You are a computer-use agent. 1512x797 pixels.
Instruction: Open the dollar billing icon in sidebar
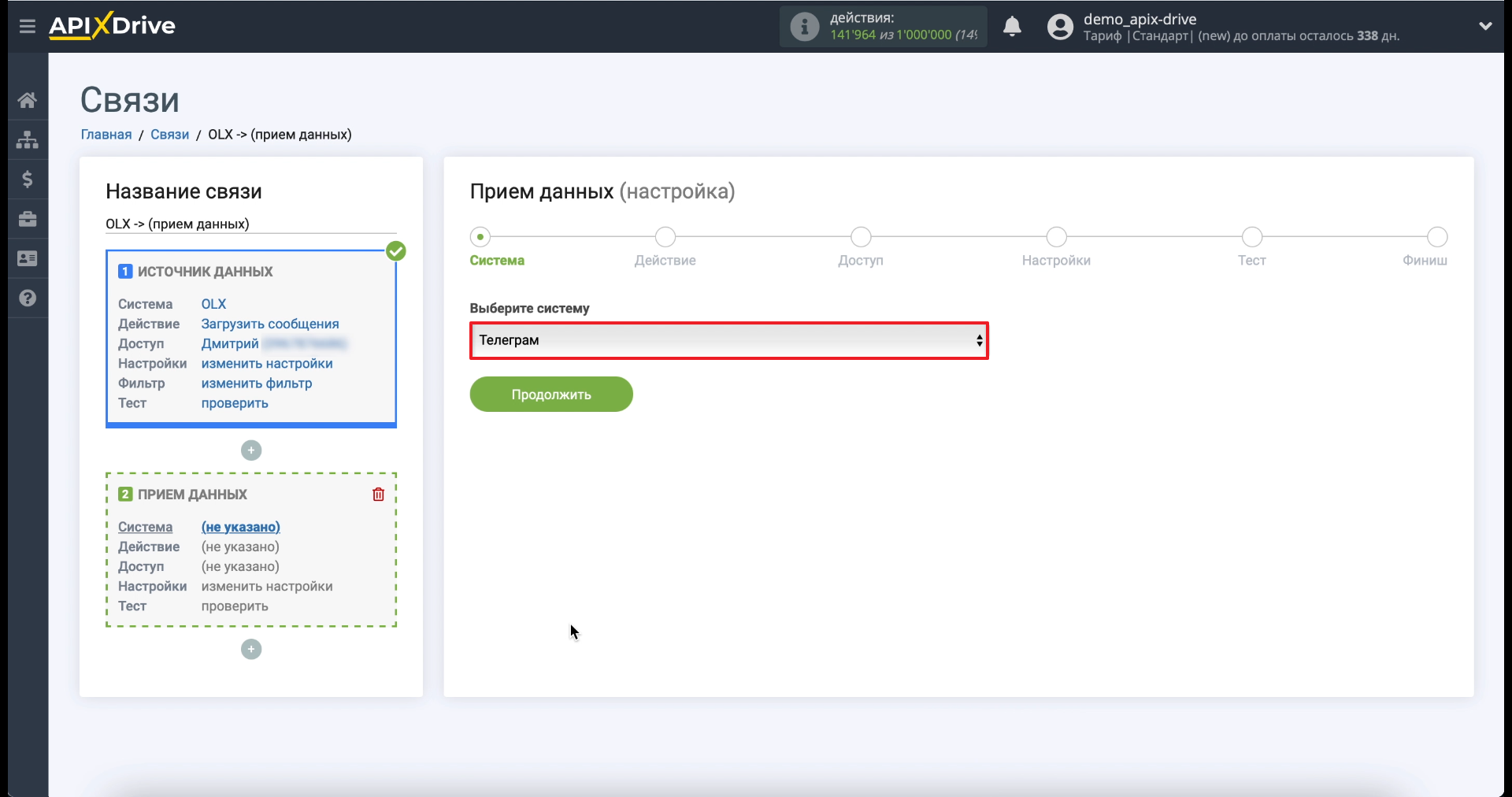click(28, 180)
